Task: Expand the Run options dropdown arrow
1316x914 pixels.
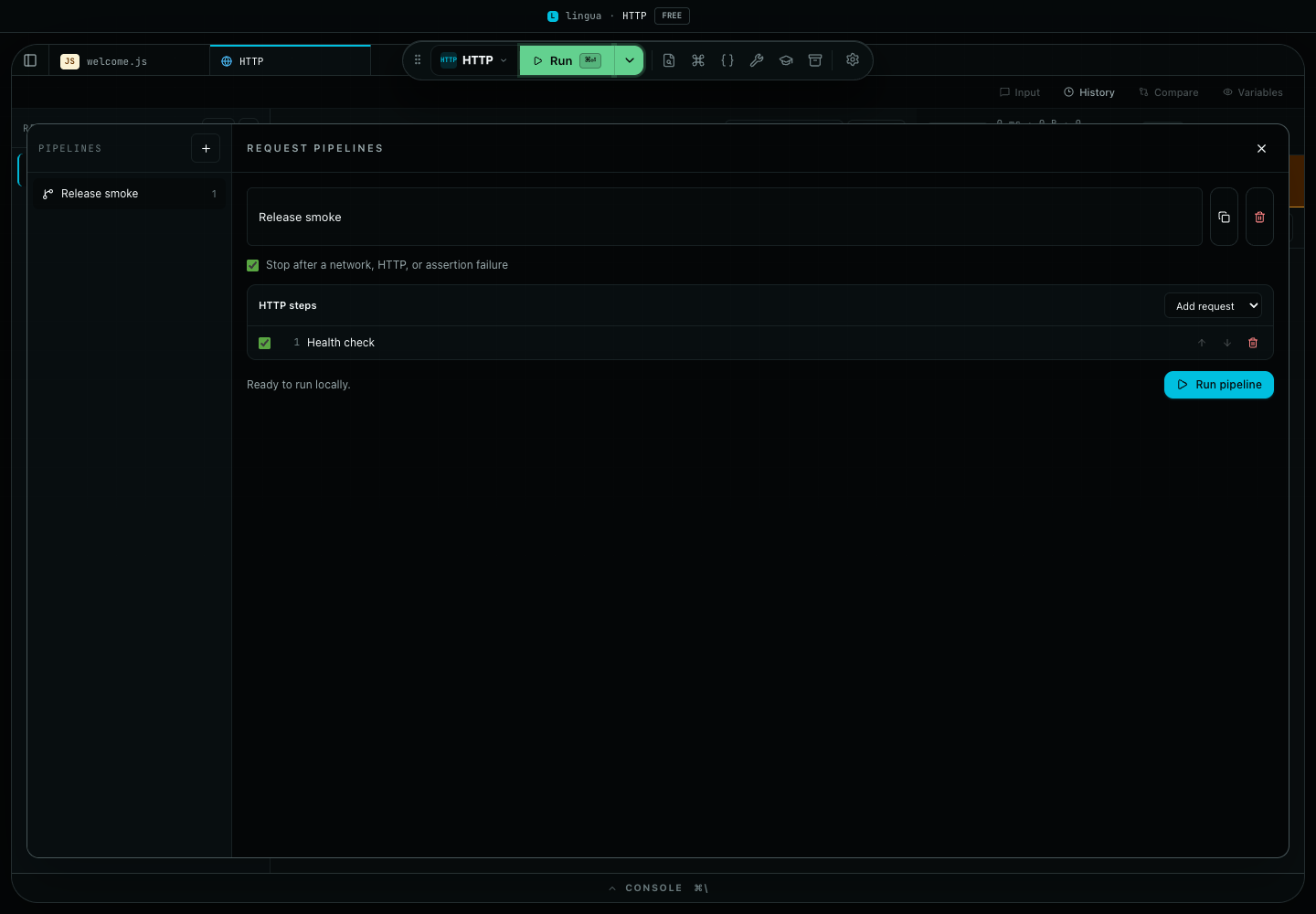Action: [x=630, y=60]
